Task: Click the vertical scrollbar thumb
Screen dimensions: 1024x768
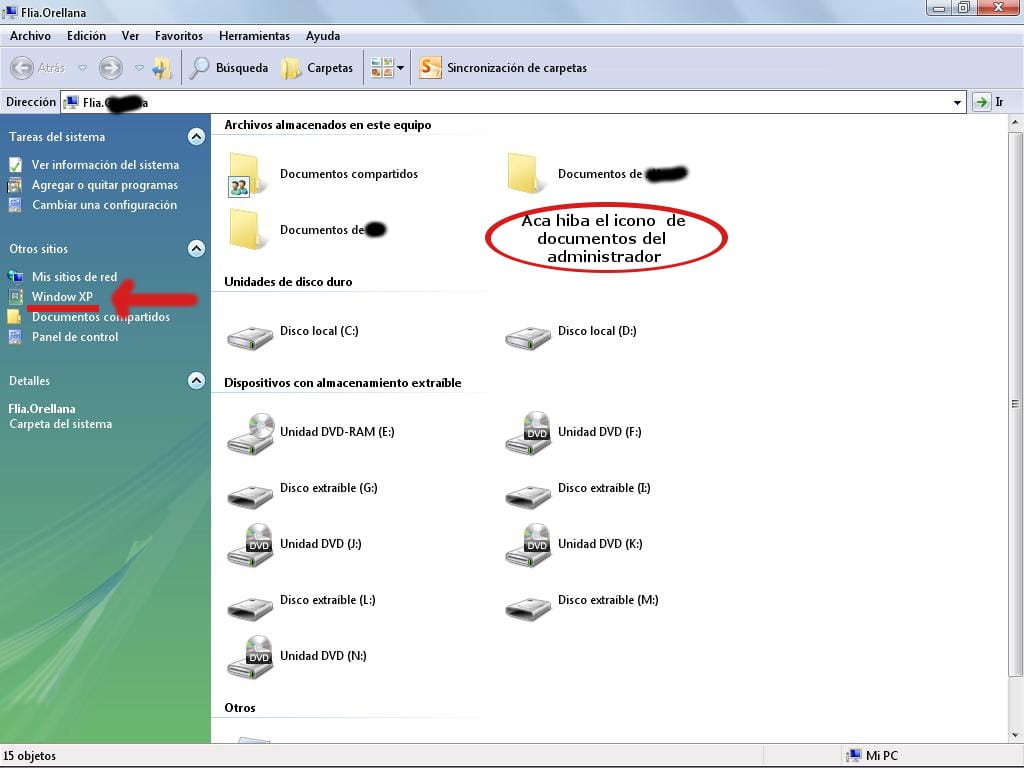Action: pyautogui.click(x=1015, y=404)
